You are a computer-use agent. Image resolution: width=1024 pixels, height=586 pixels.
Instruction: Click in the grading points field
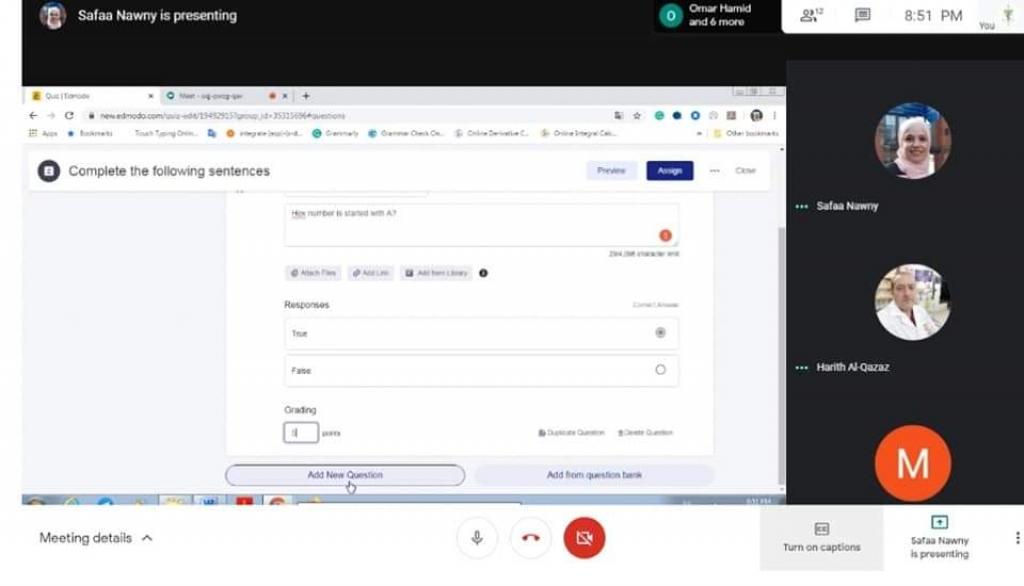point(301,433)
